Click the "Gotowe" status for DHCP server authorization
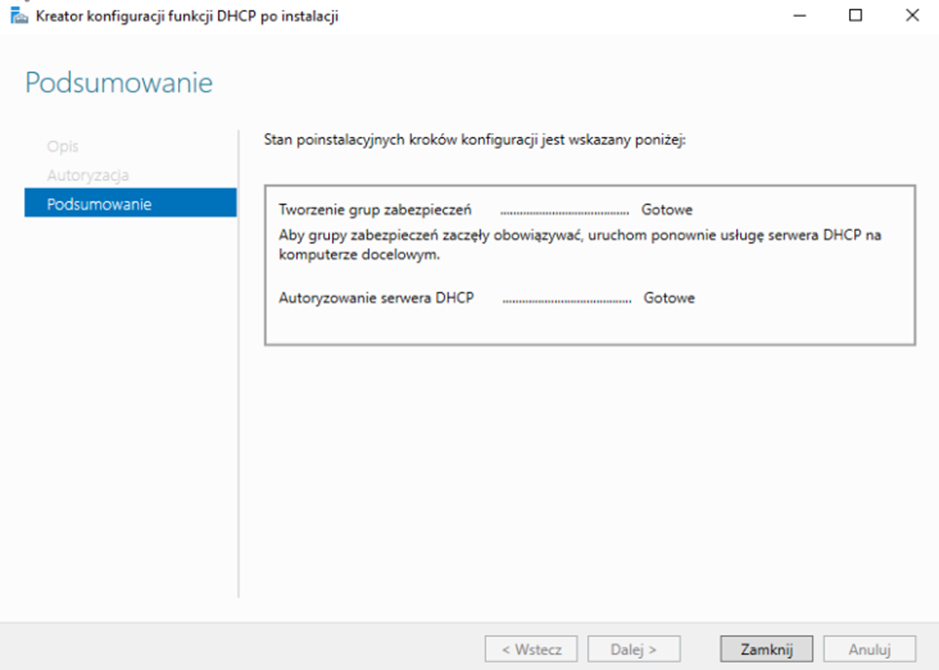This screenshot has height=670, width=939. tap(669, 298)
